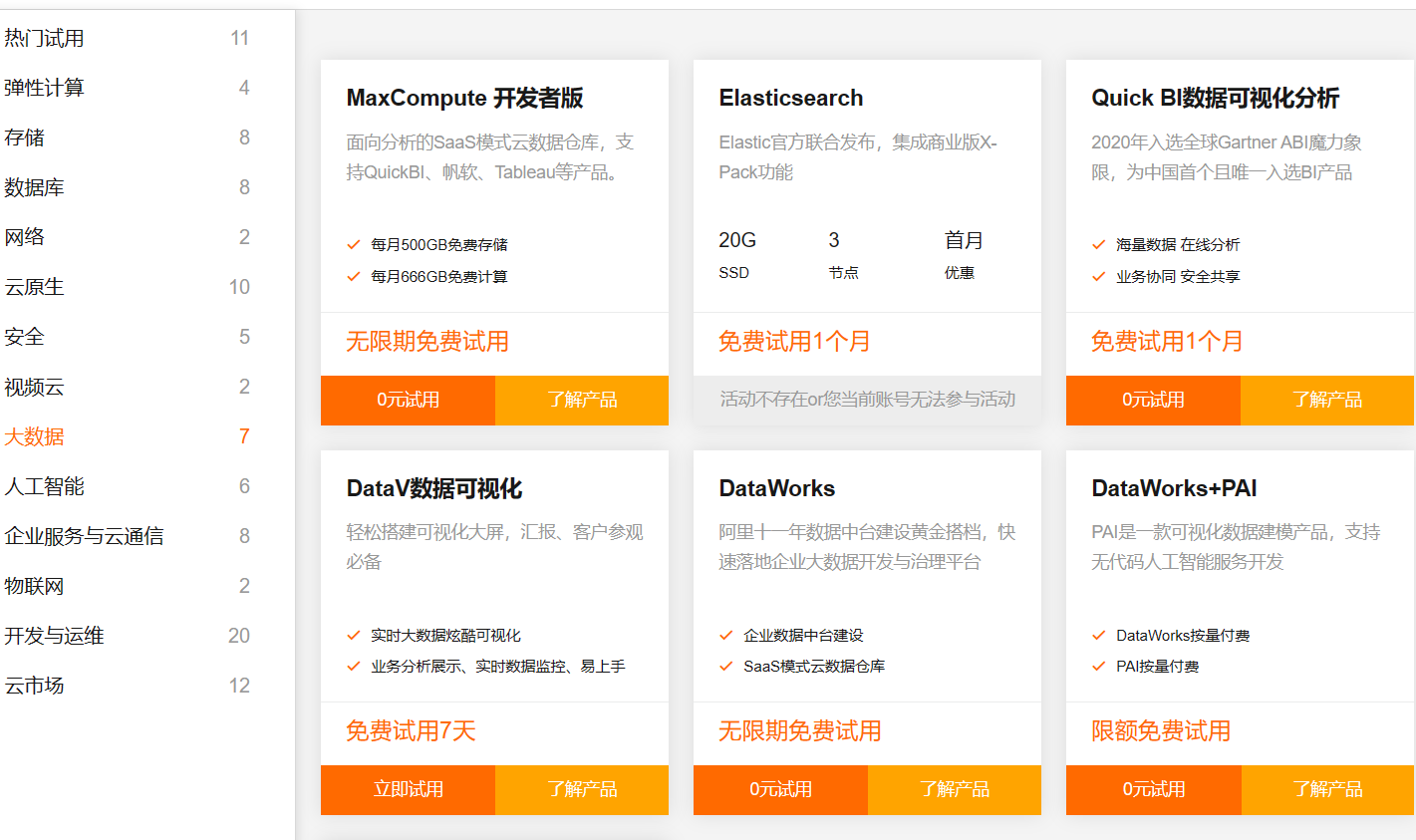Click 0元试用 on Quick BI card
Screen dimensions: 1416x840
1153,400
